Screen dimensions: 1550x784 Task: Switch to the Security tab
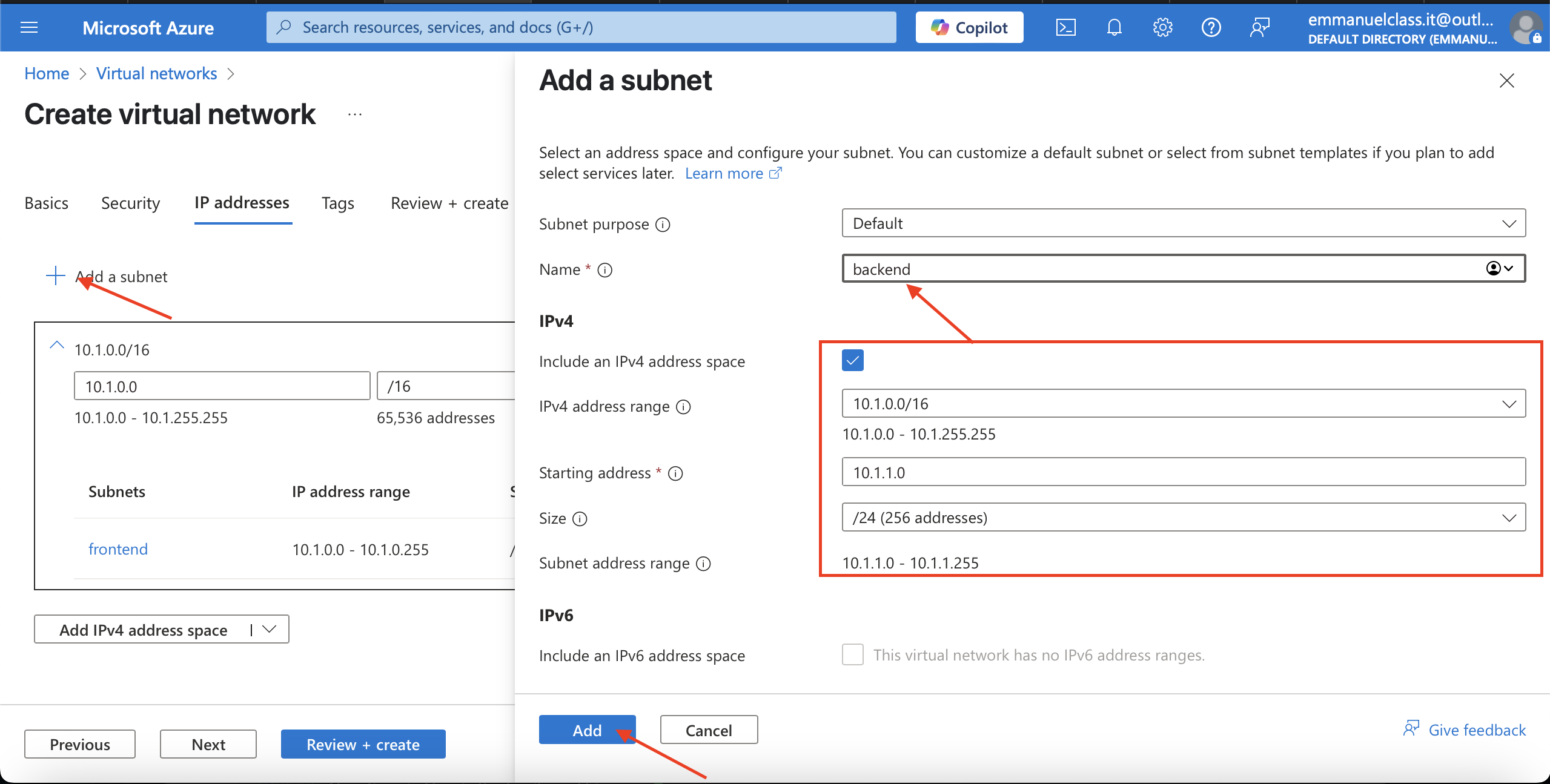tap(130, 203)
